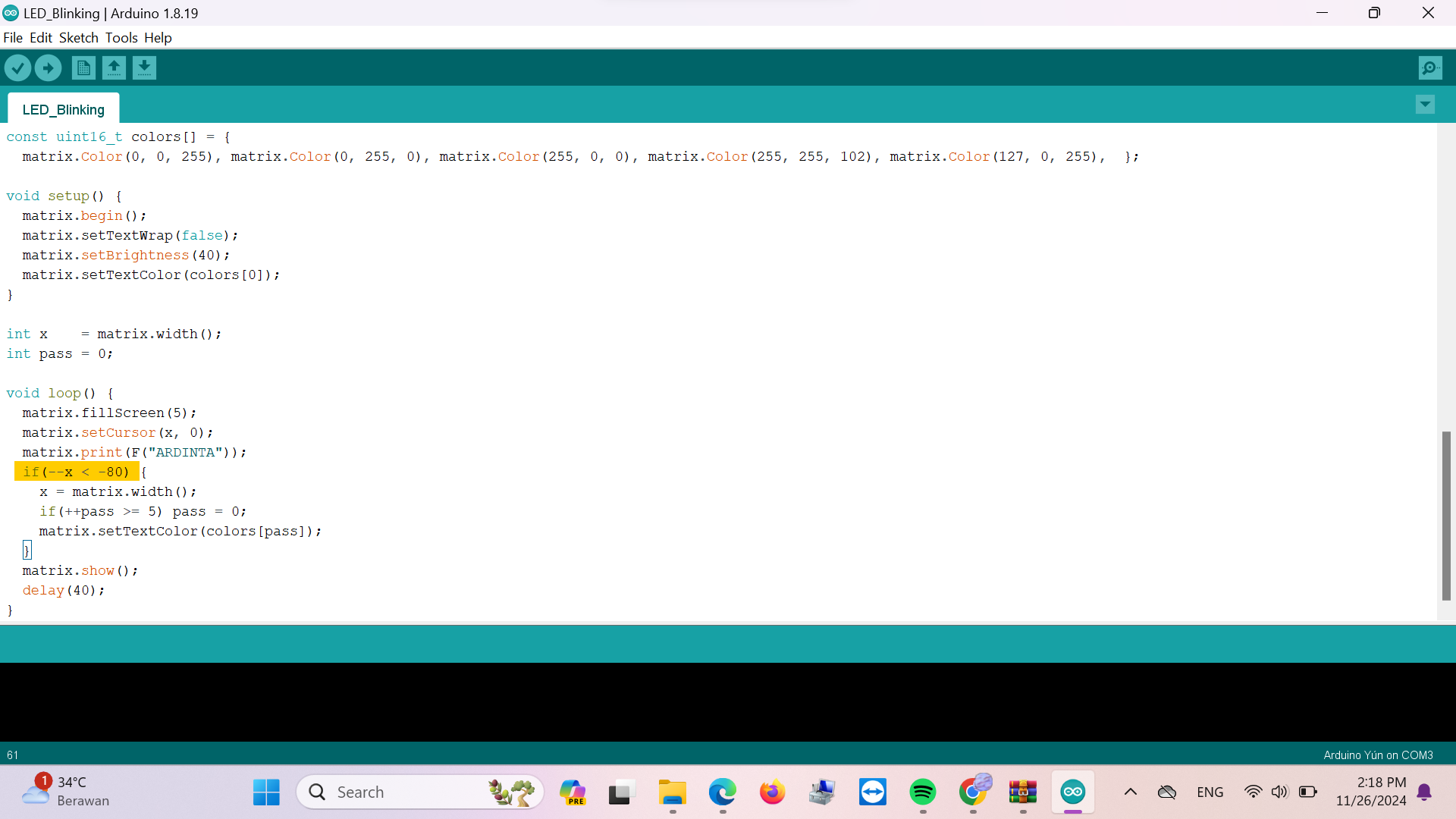Click the delay(40); line
Screen dimensions: 1456x819
64,590
